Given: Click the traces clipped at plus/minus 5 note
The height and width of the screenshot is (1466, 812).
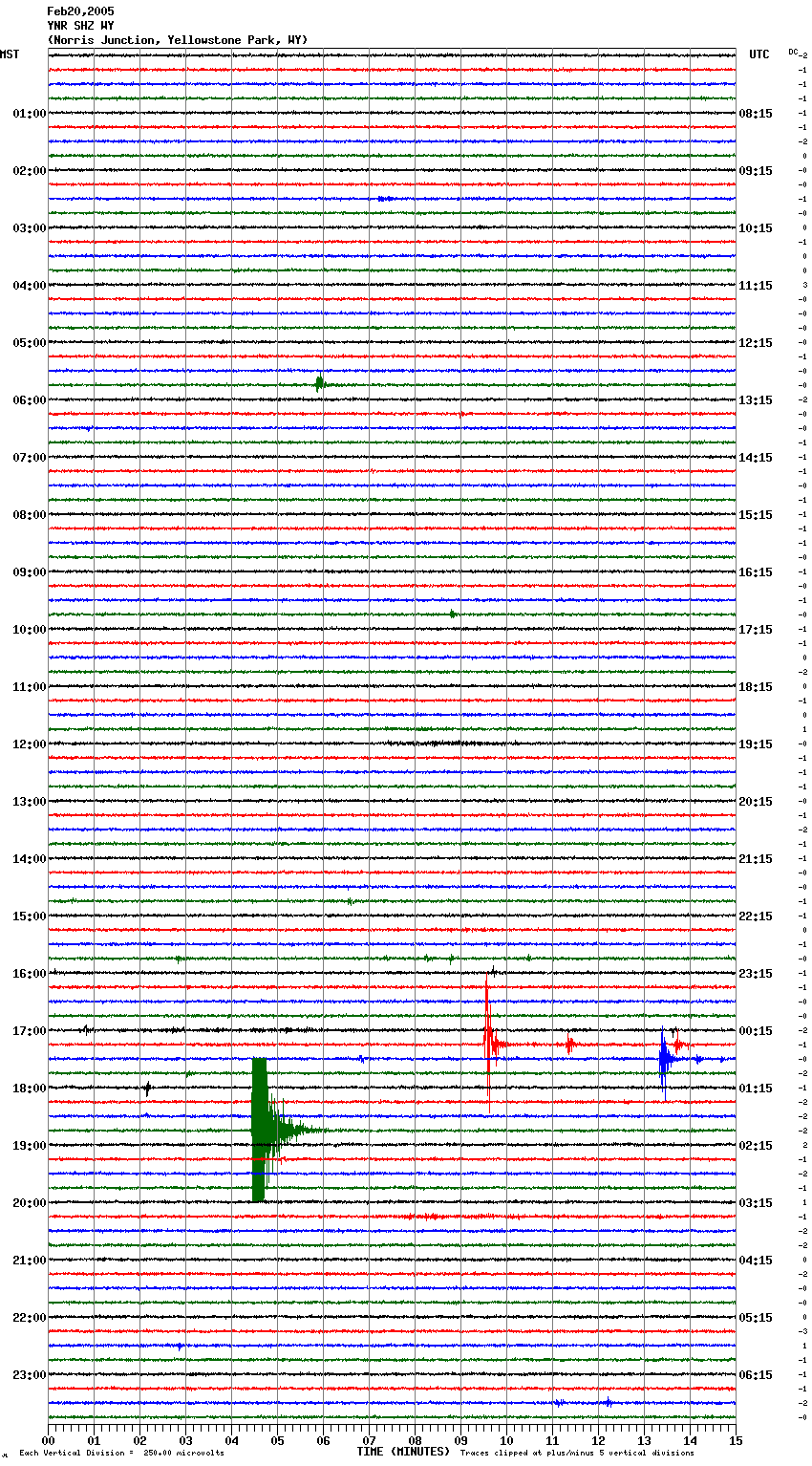Looking at the screenshot, I should pyautogui.click(x=577, y=1453).
